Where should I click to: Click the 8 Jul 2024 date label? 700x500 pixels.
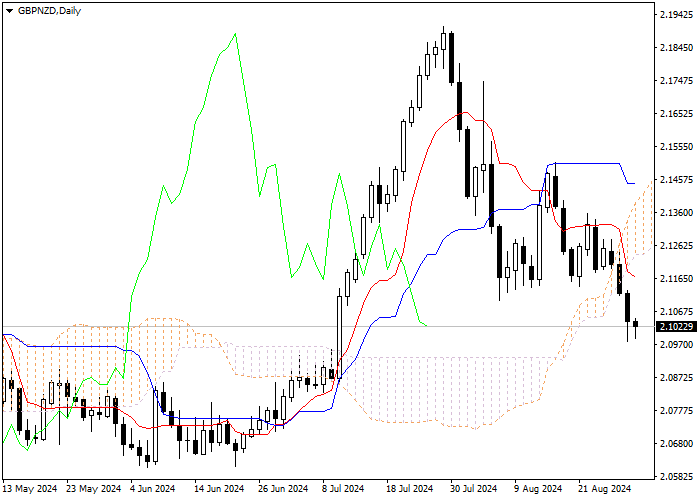pos(344,489)
